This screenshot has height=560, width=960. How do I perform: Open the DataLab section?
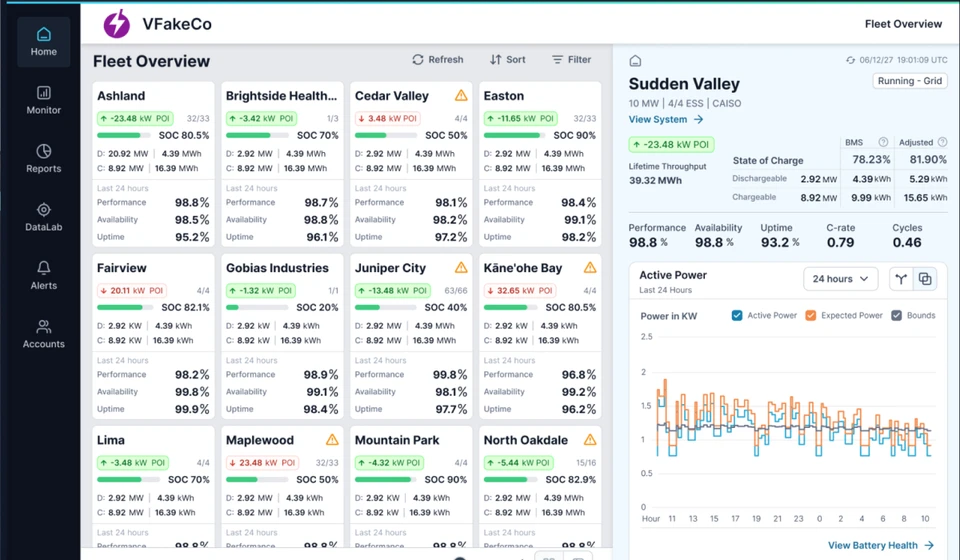tap(43, 217)
